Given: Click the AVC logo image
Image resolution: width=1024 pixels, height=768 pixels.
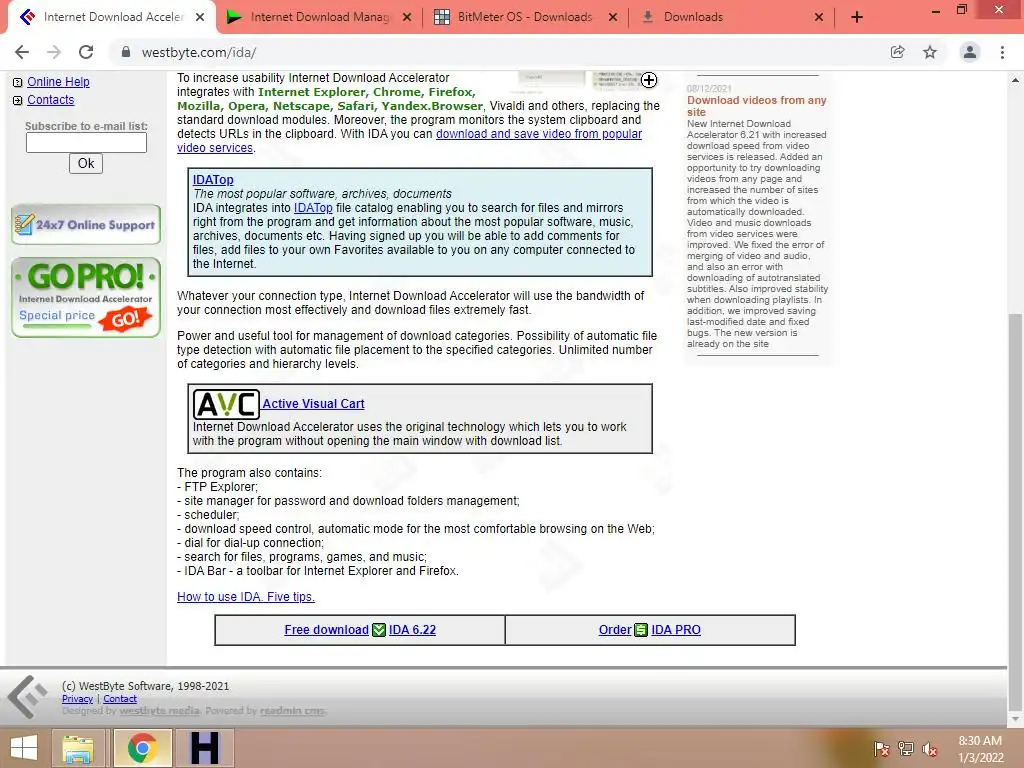Looking at the screenshot, I should [x=226, y=404].
